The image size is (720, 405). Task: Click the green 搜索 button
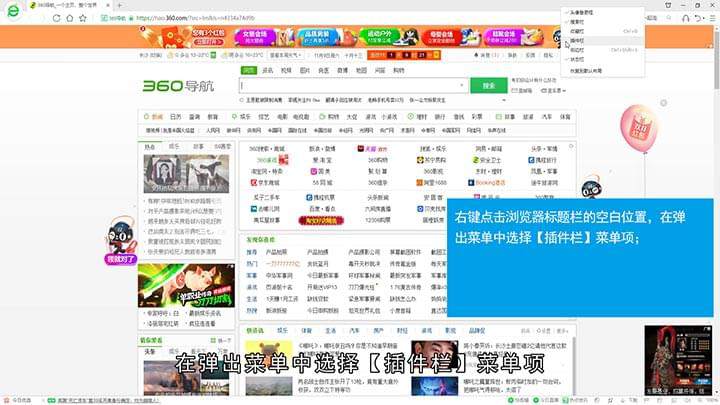click(489, 85)
